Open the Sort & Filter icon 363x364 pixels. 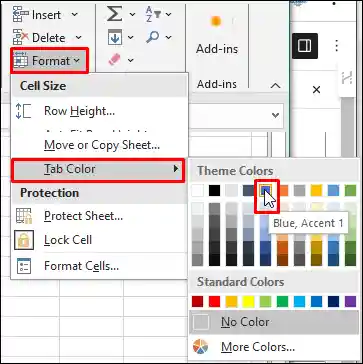(x=153, y=14)
